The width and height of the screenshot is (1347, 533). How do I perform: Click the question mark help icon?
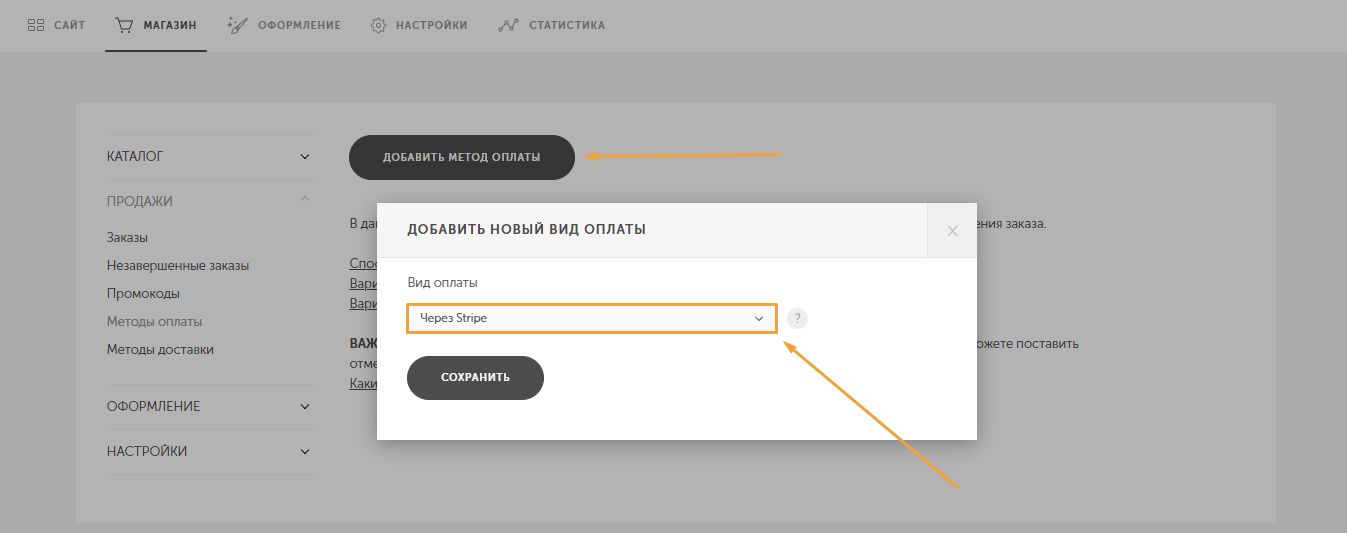point(797,318)
